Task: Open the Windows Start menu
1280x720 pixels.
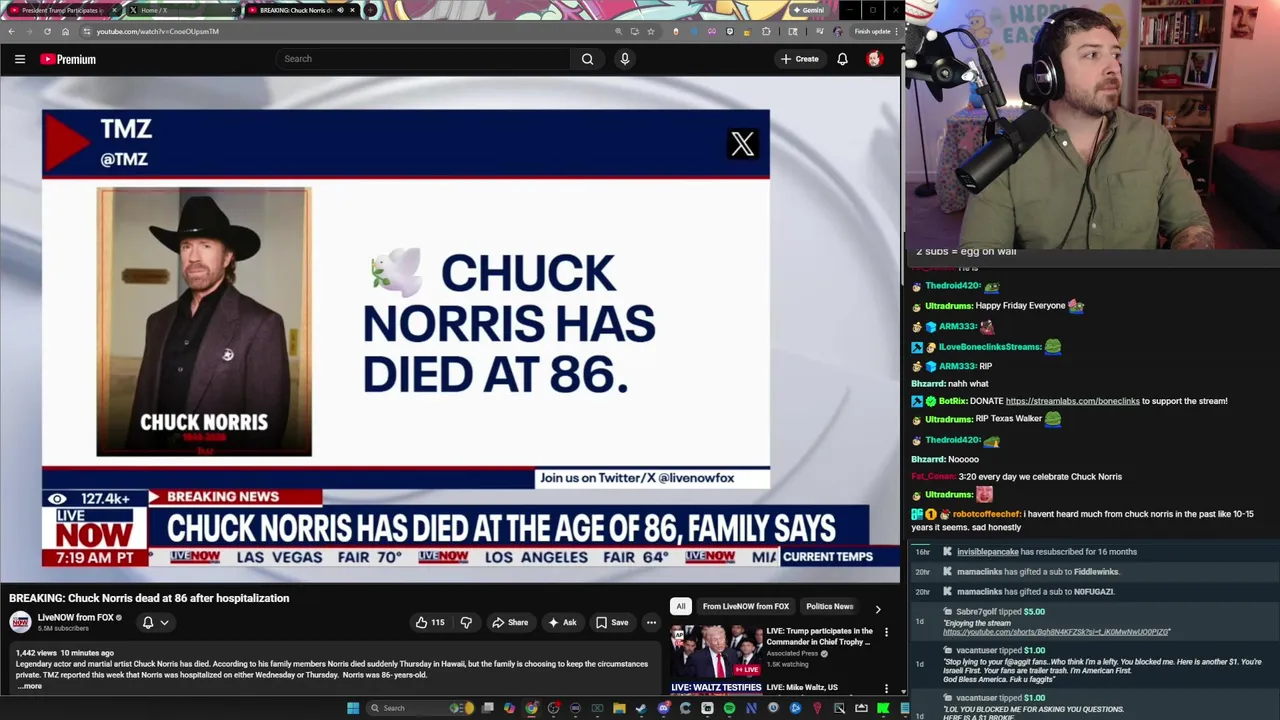Action: pos(352,708)
